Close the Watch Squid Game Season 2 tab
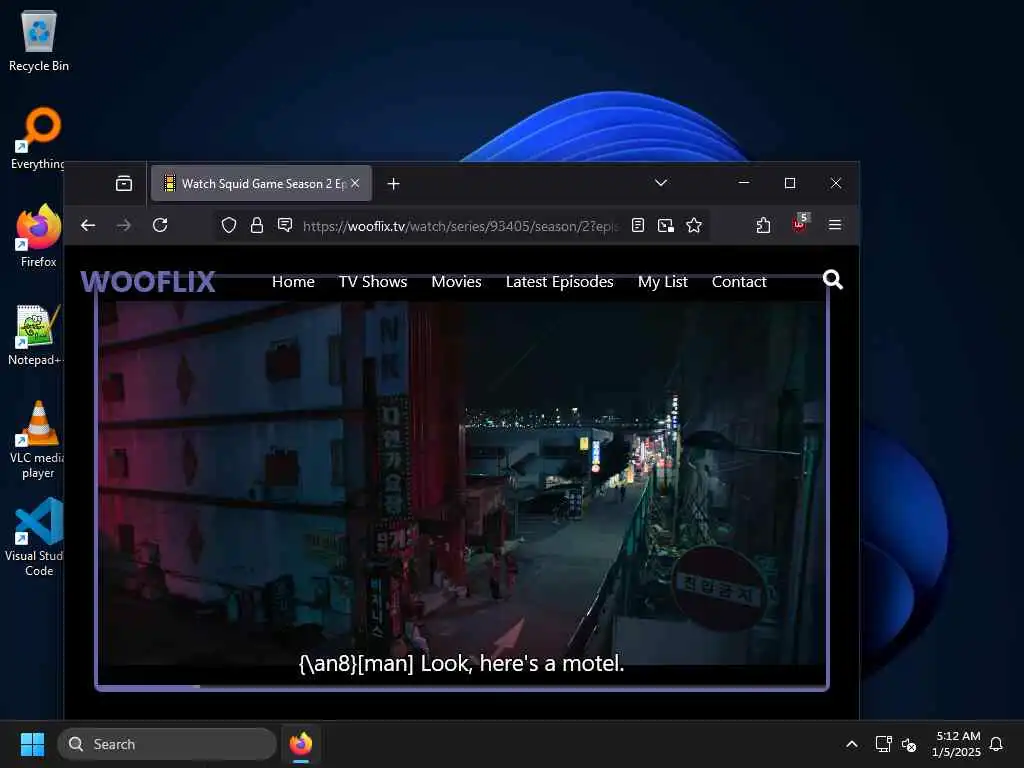Image resolution: width=1024 pixels, height=768 pixels. tap(355, 184)
